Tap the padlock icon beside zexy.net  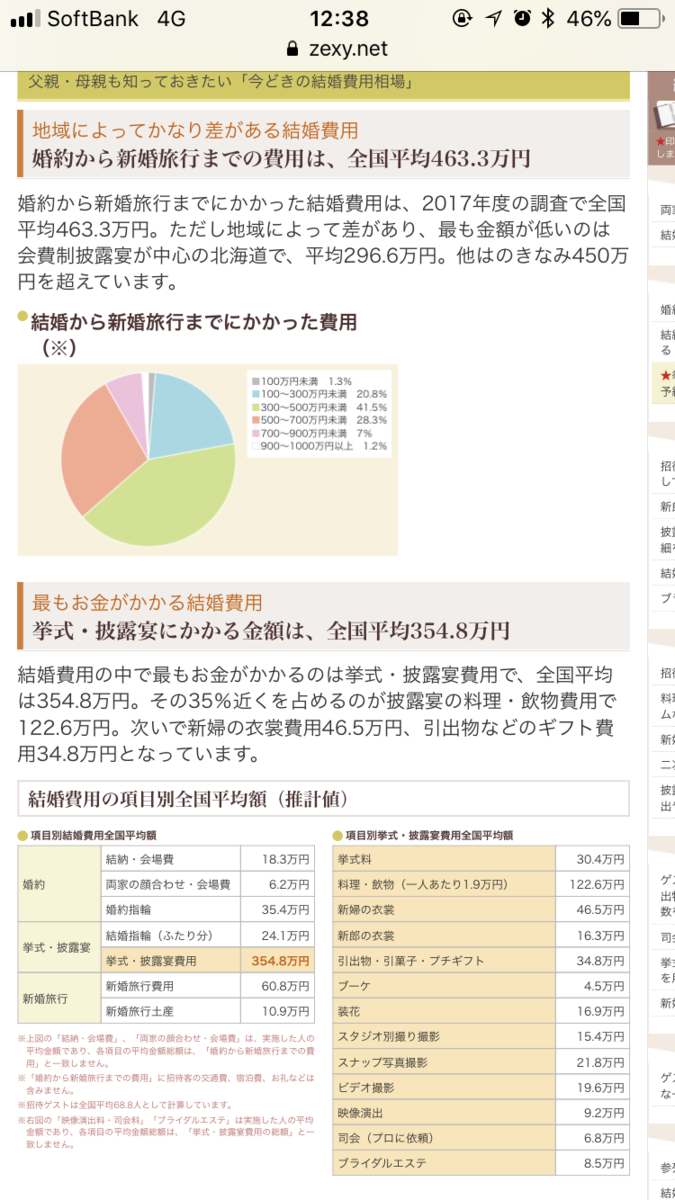[293, 49]
